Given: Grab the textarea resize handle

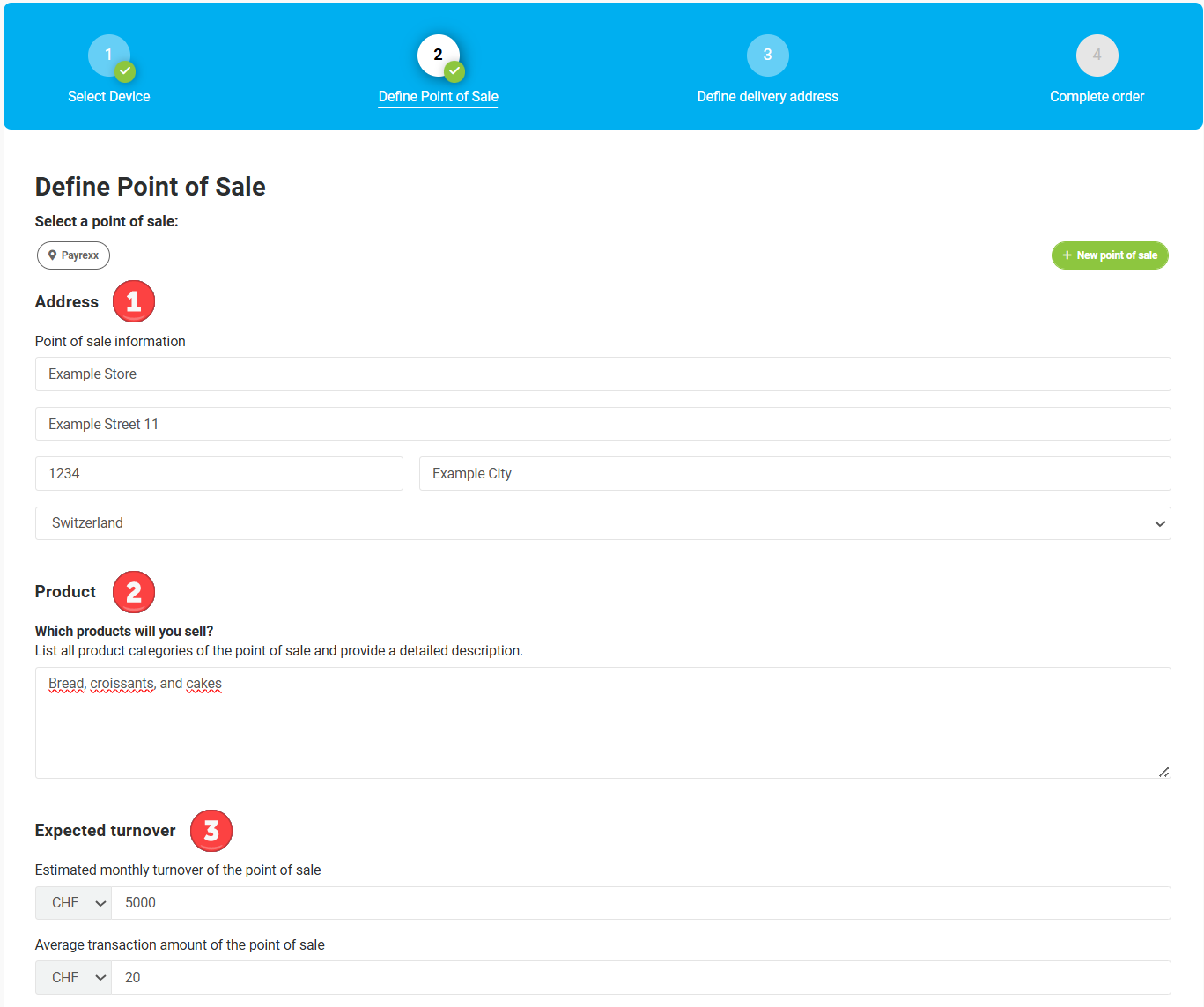Looking at the screenshot, I should coord(1163,772).
